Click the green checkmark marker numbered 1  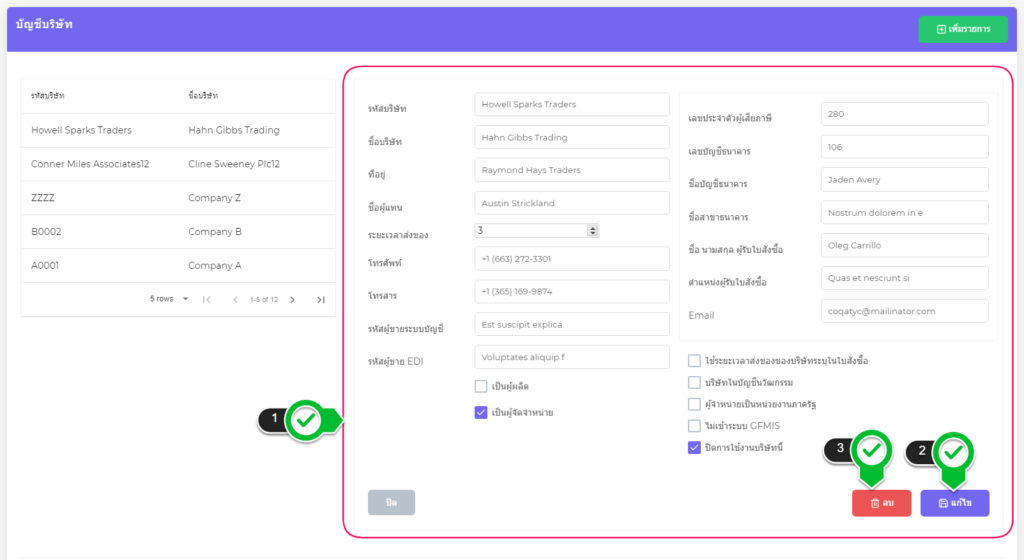coord(307,421)
